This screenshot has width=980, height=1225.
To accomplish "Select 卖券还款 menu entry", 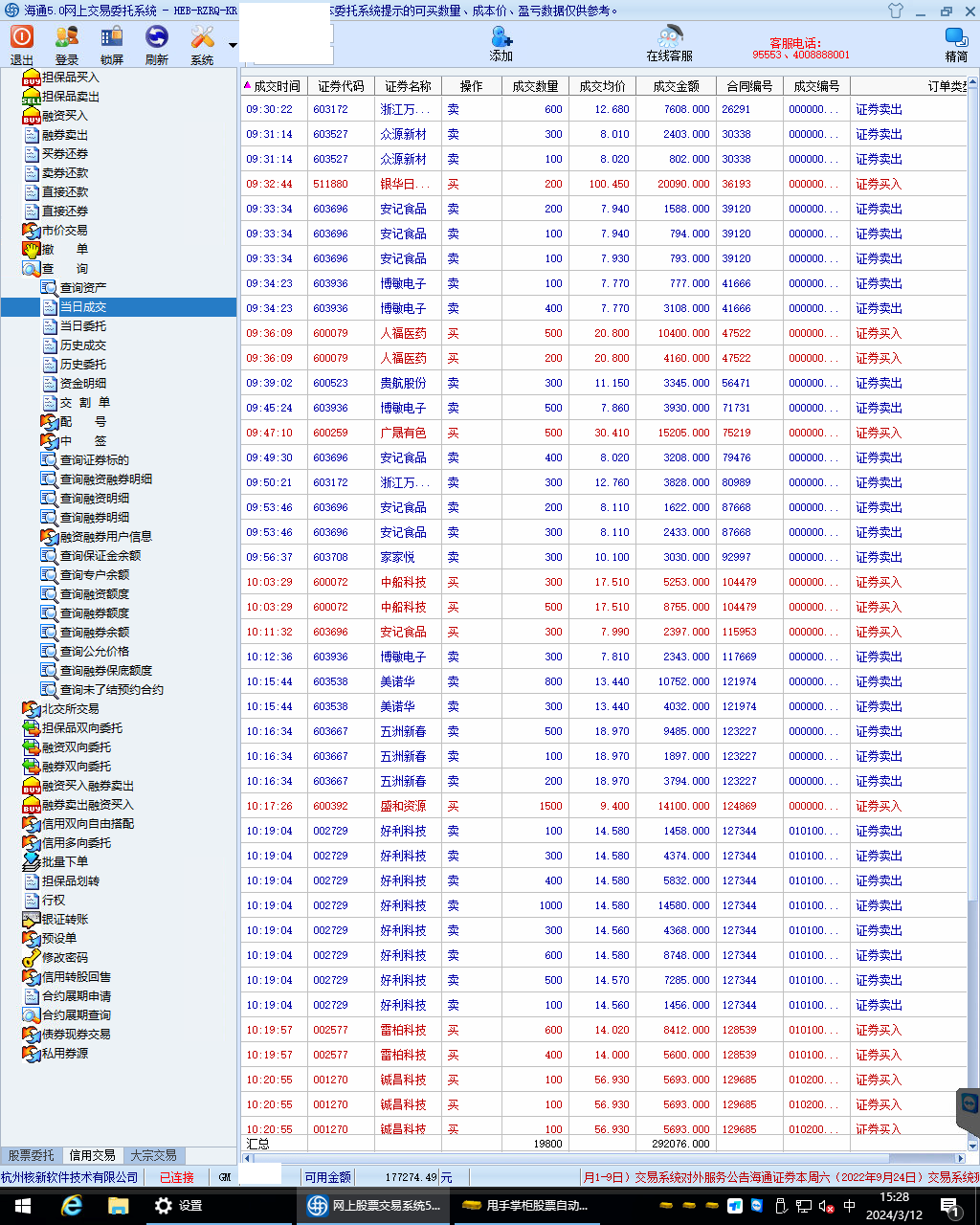I will click(x=64, y=172).
